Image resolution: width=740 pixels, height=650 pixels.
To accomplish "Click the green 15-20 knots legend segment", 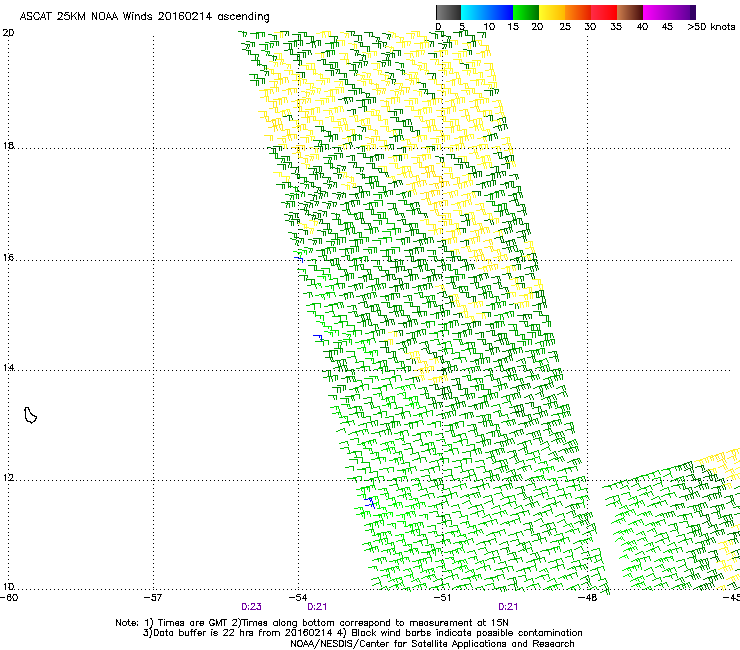I will 526,12.
